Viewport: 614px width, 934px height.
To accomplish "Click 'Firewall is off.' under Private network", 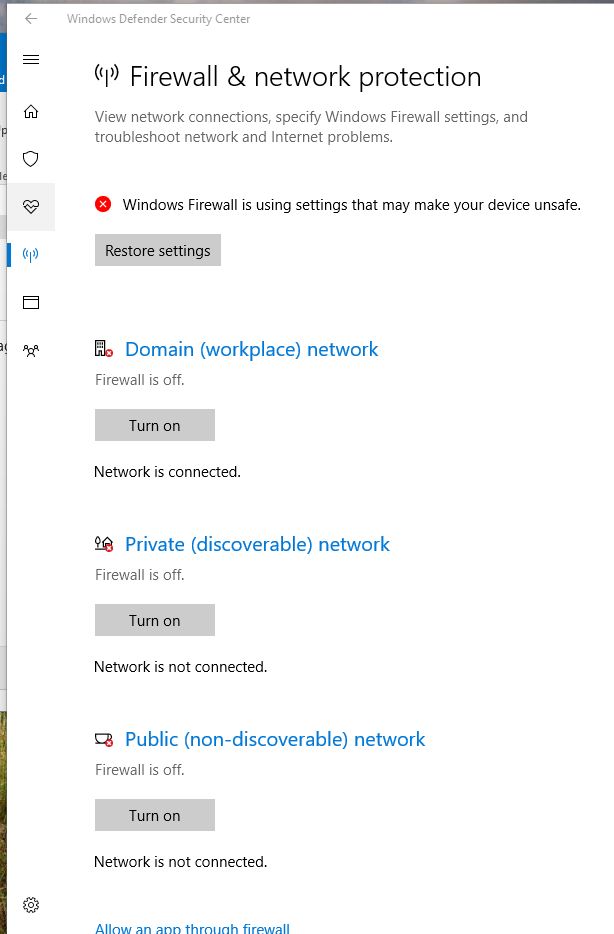I will 140,575.
